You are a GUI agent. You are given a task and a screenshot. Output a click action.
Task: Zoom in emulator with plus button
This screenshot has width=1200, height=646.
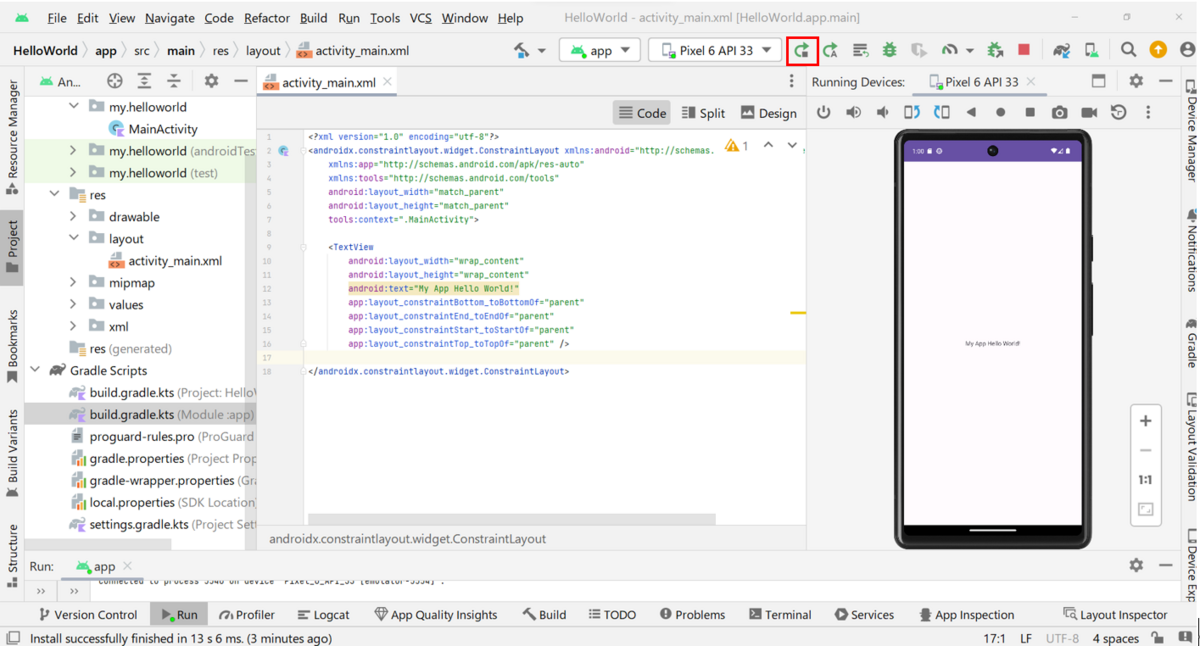pos(1146,421)
